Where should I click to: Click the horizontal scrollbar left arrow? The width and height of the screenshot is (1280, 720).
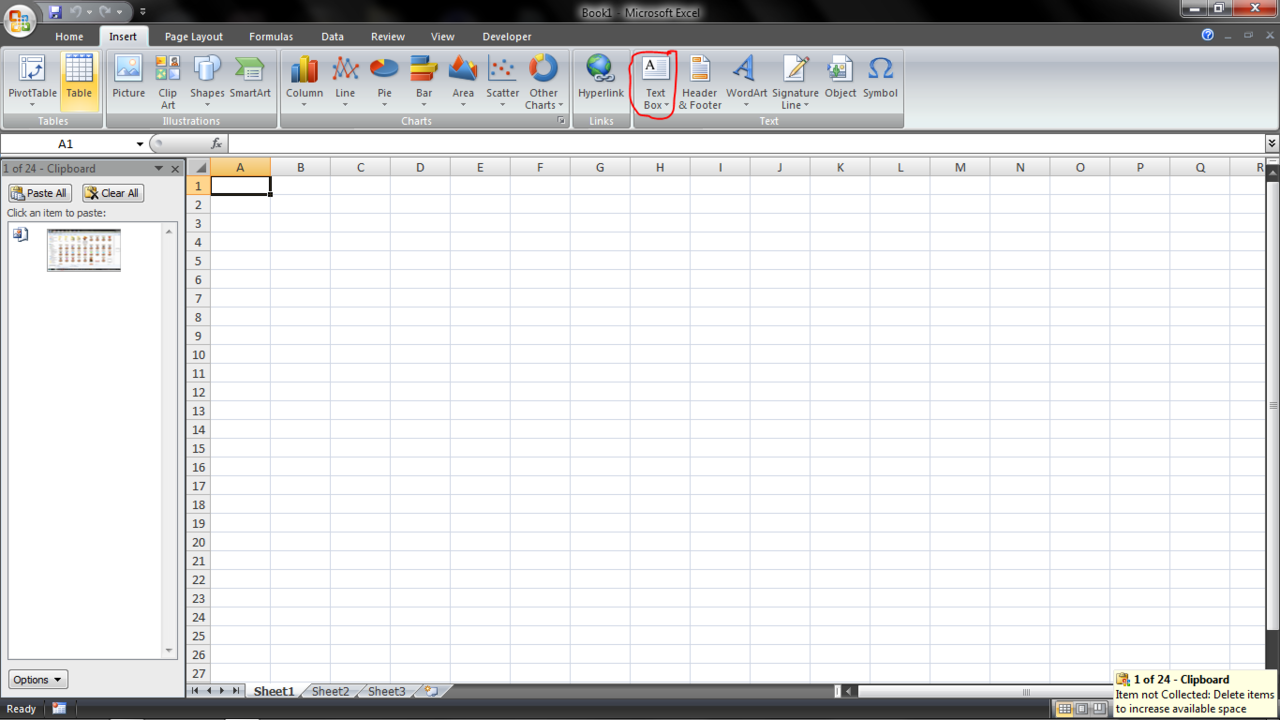click(x=849, y=691)
